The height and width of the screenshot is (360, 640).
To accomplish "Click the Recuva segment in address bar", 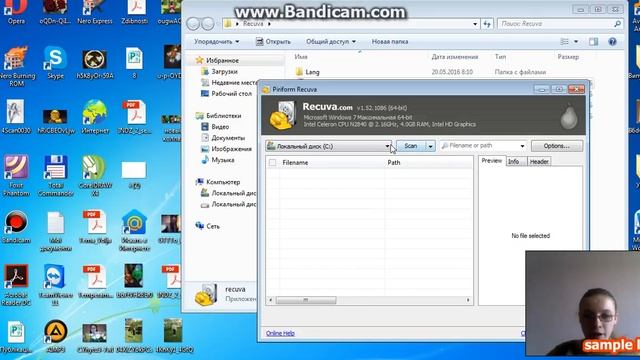I will 253,24.
